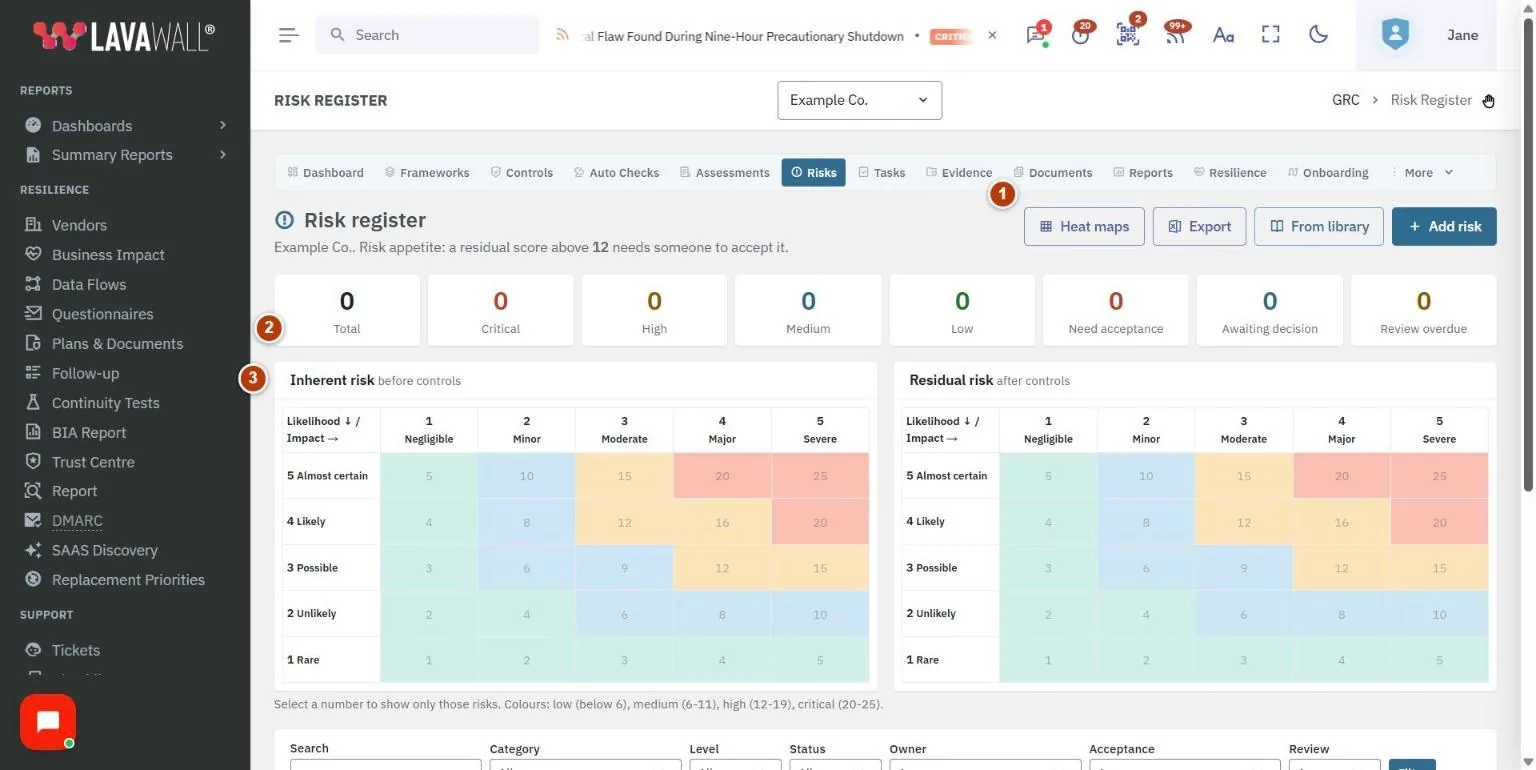Filter by the Critical count card
The image size is (1536, 770).
(x=500, y=311)
